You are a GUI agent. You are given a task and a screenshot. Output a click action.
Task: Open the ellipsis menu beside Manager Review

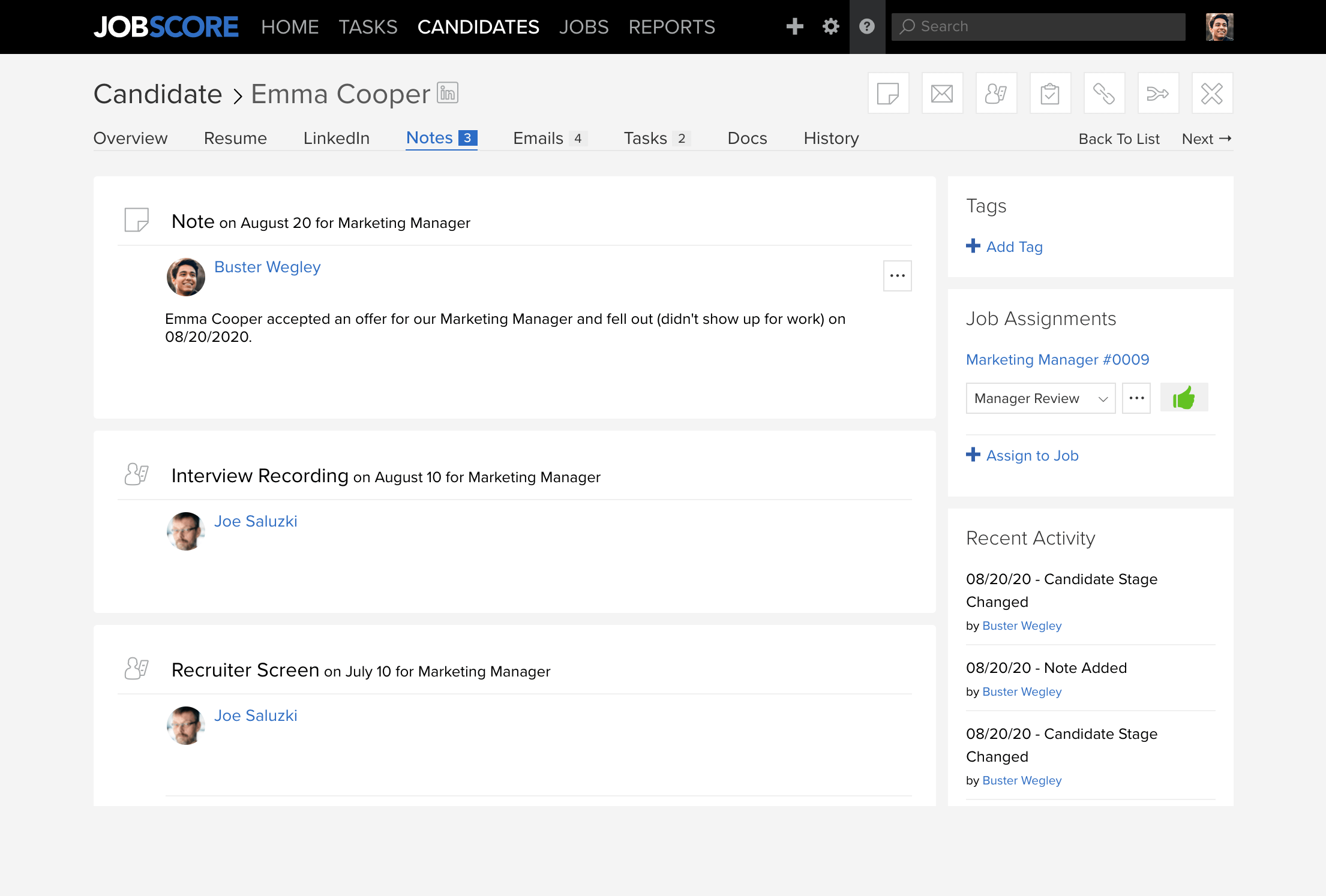[x=1136, y=398]
